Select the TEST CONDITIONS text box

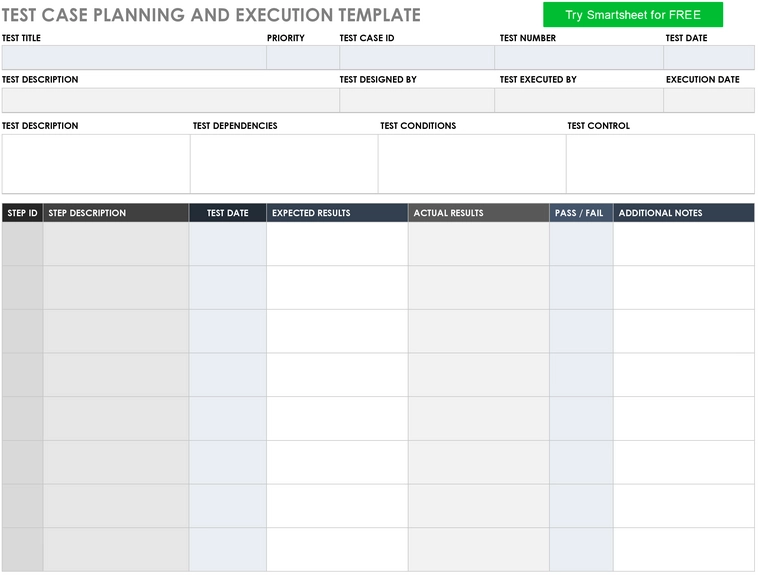click(x=472, y=164)
